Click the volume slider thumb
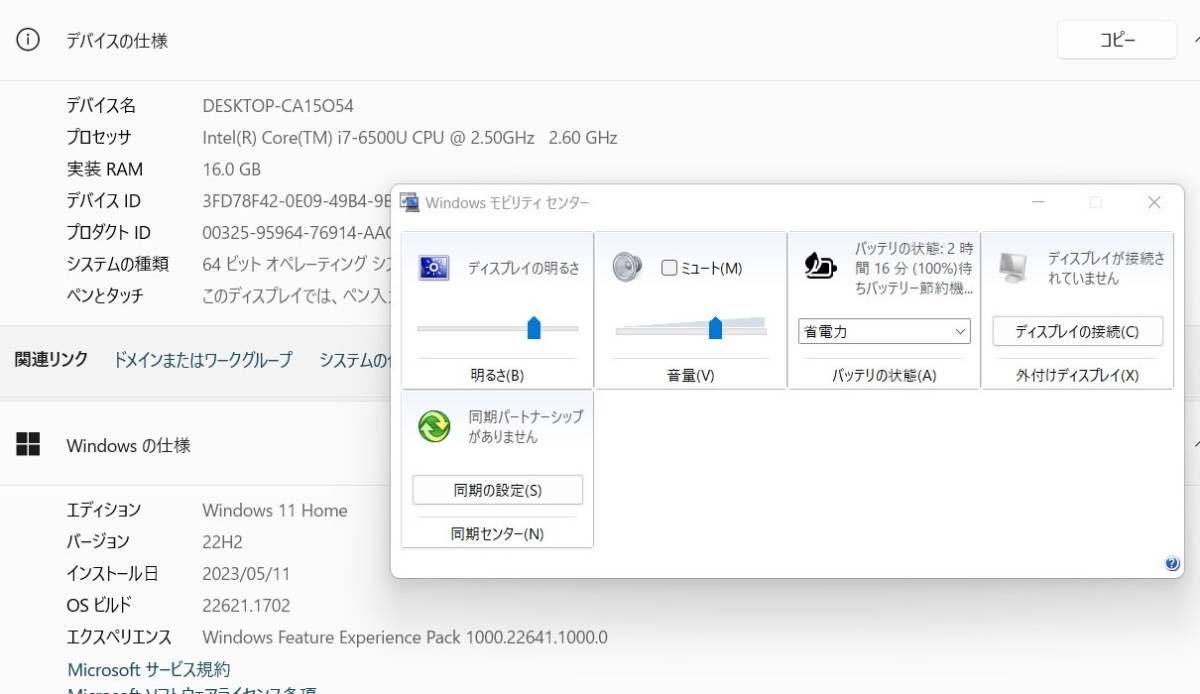This screenshot has height=694, width=1200. (x=715, y=327)
